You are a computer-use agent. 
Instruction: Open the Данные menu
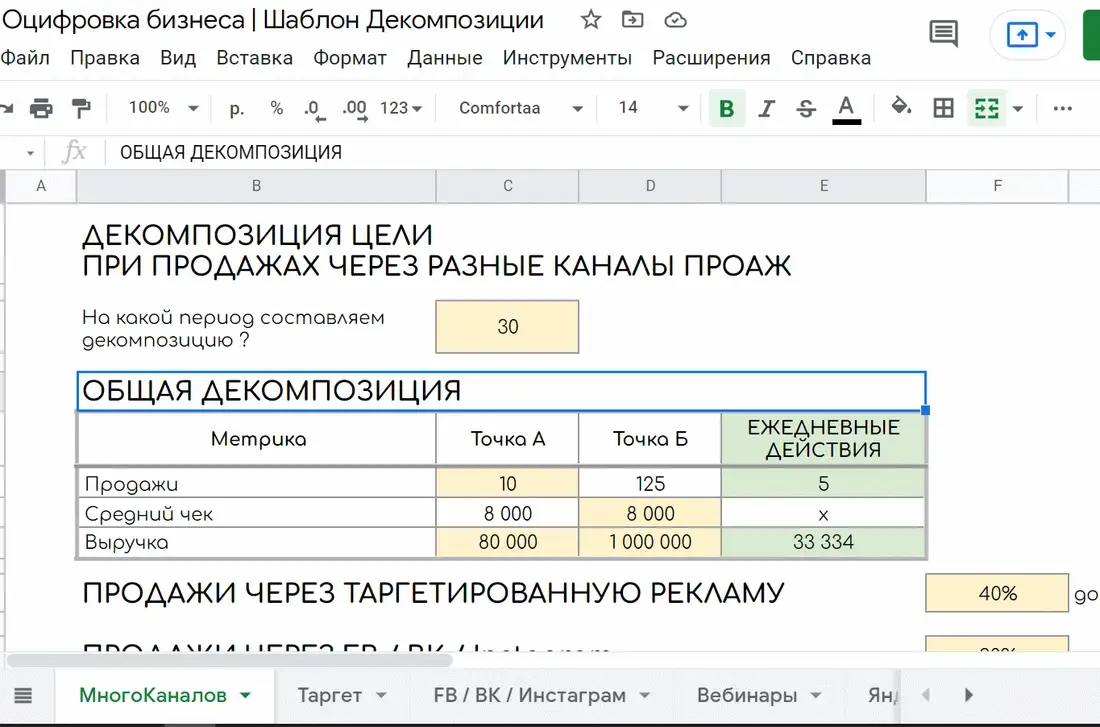pos(445,58)
